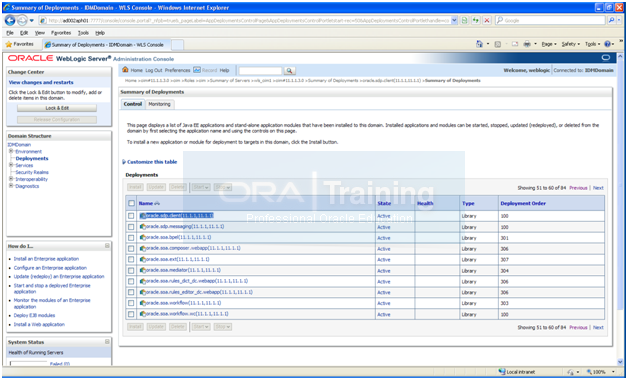Open the Start dropdown above the table
This screenshot has width=628, height=380.
(201, 187)
